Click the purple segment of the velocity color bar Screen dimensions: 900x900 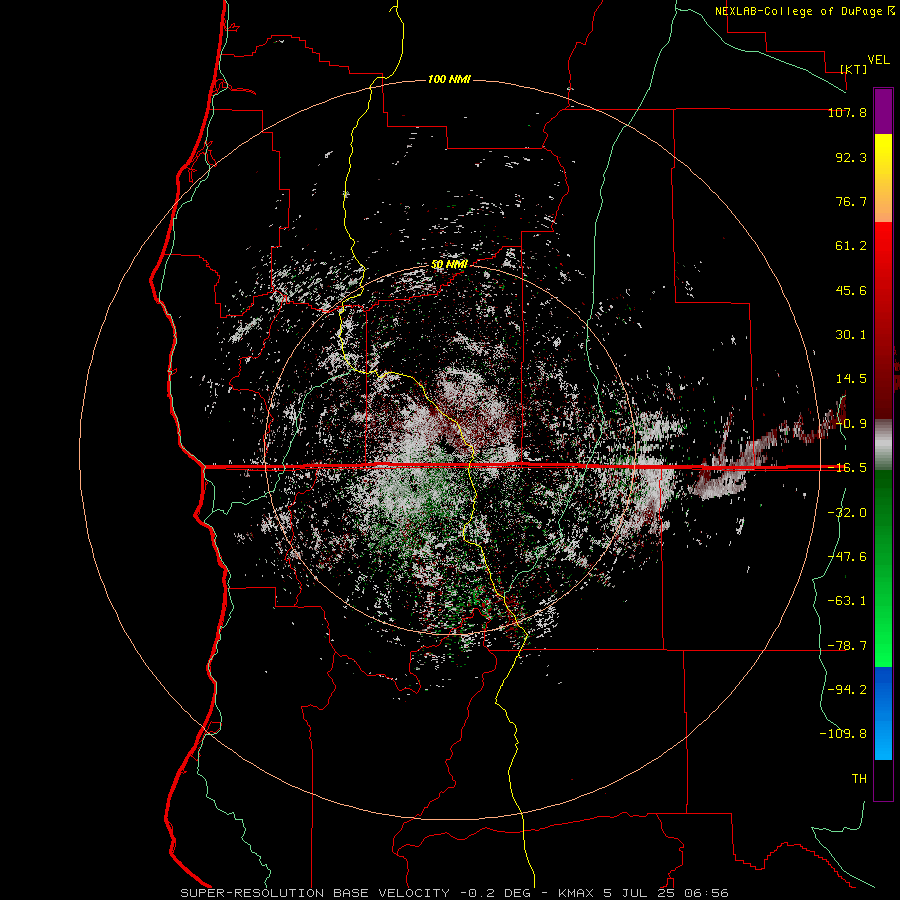click(883, 111)
